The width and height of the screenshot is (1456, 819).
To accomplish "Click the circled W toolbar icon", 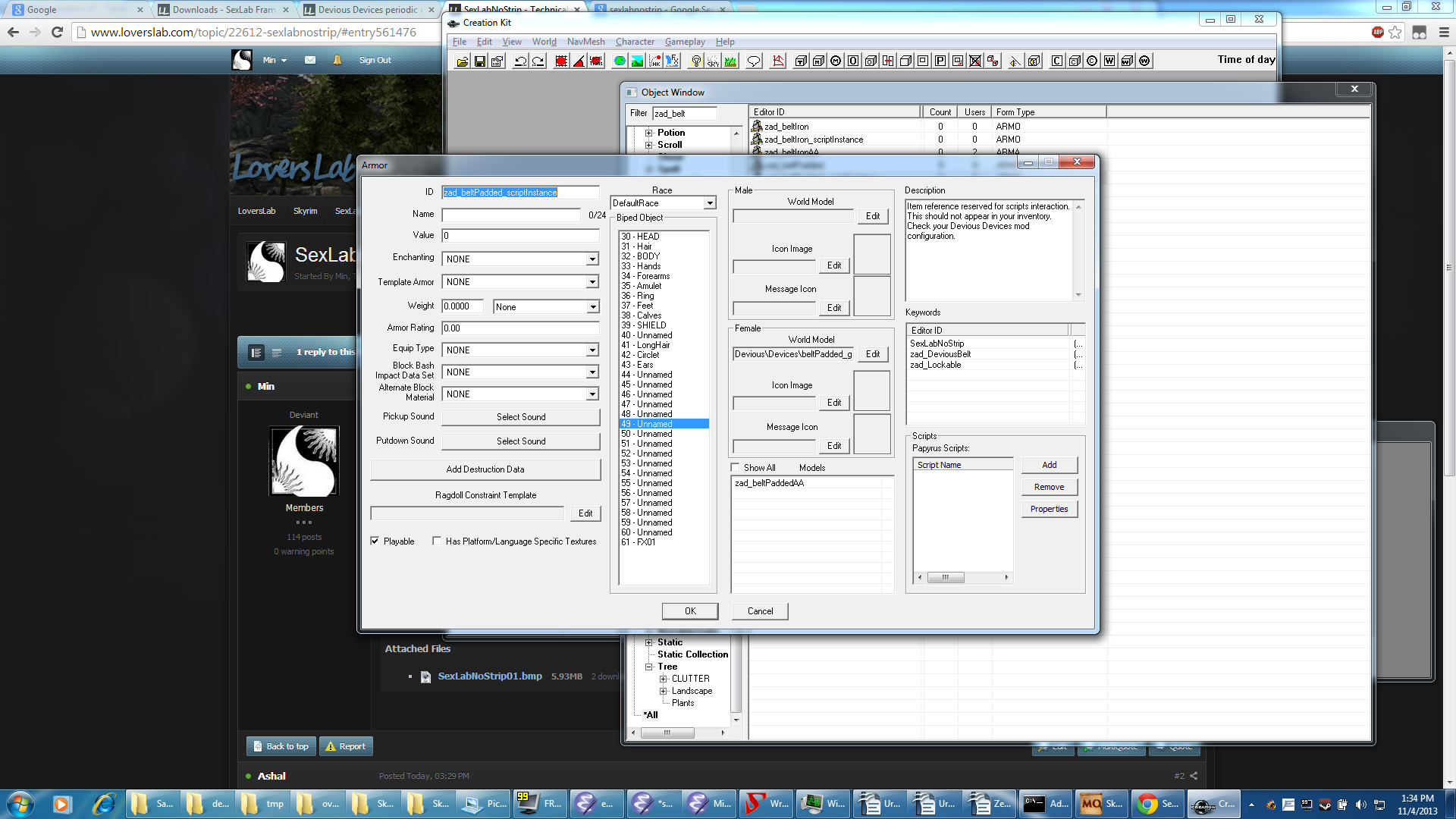I will (x=1144, y=61).
